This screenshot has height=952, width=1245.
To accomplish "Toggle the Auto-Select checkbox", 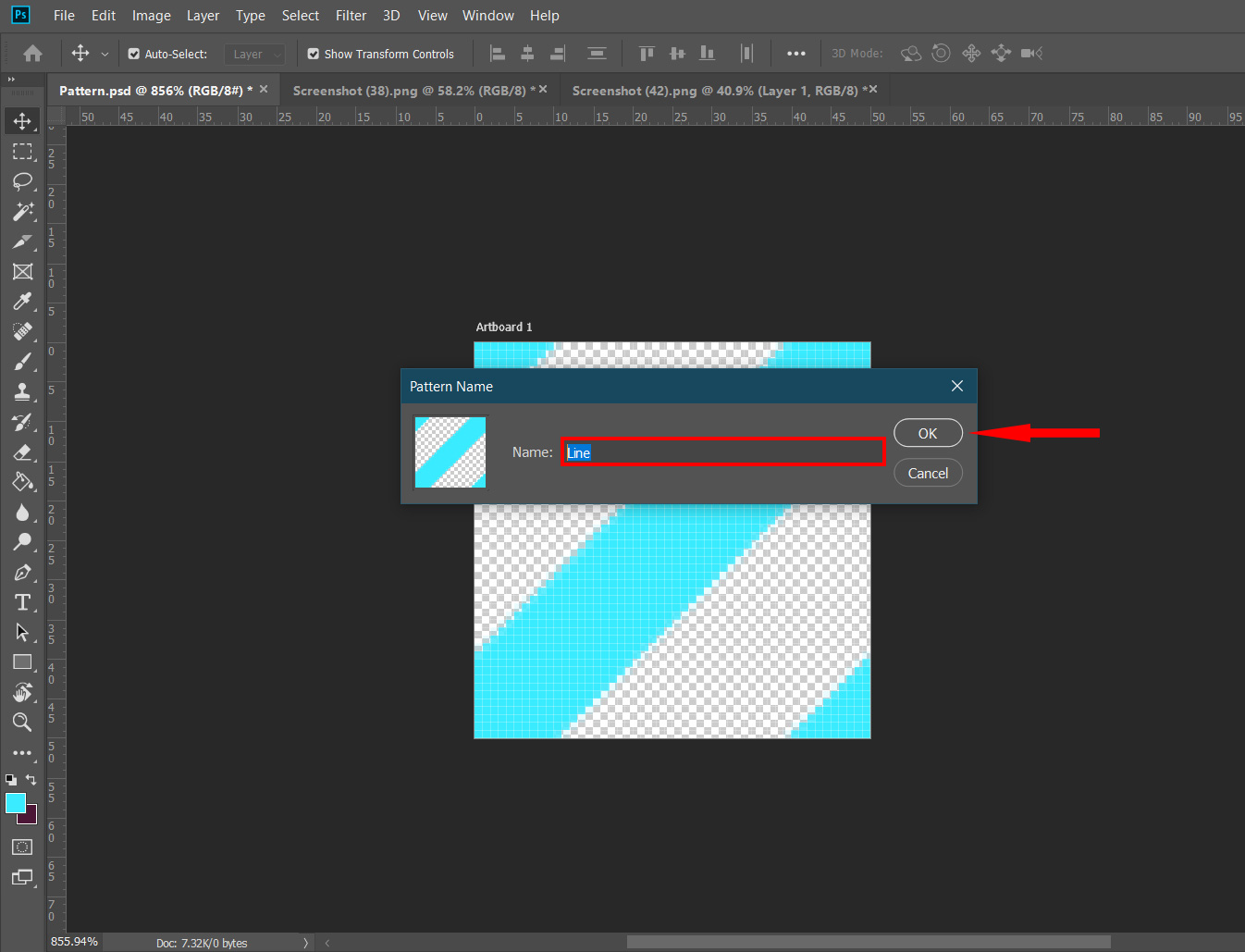I will point(134,55).
